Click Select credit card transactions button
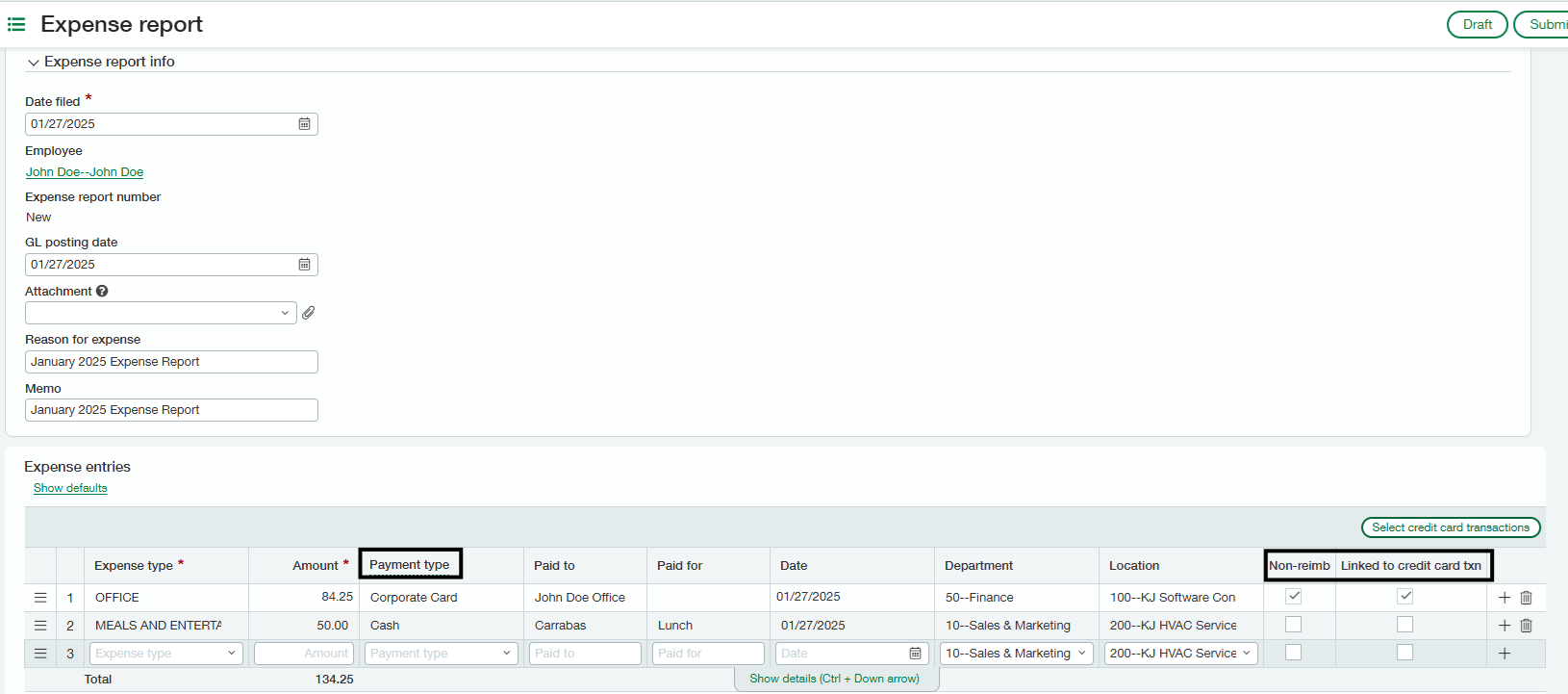Viewport: 1568px width, 694px height. tap(1450, 527)
